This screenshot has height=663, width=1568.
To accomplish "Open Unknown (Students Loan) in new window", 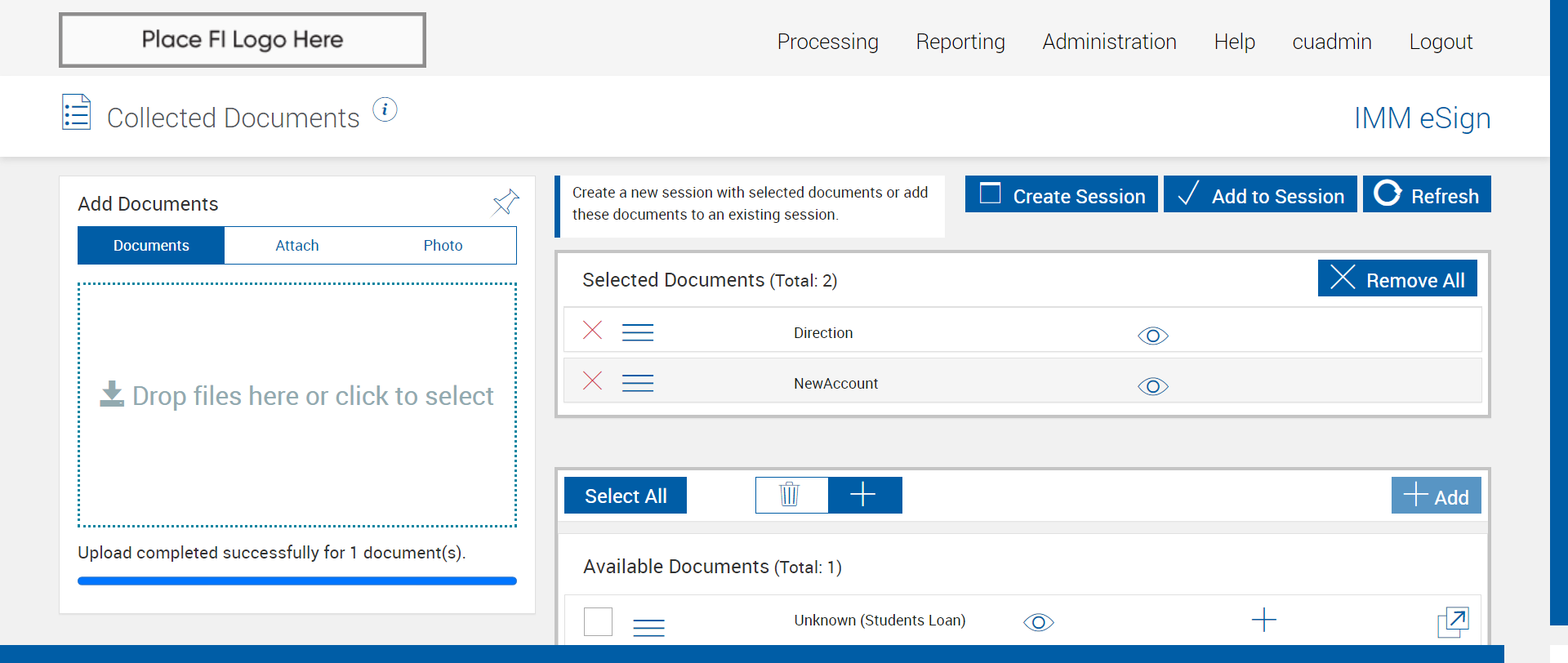I will [1453, 621].
